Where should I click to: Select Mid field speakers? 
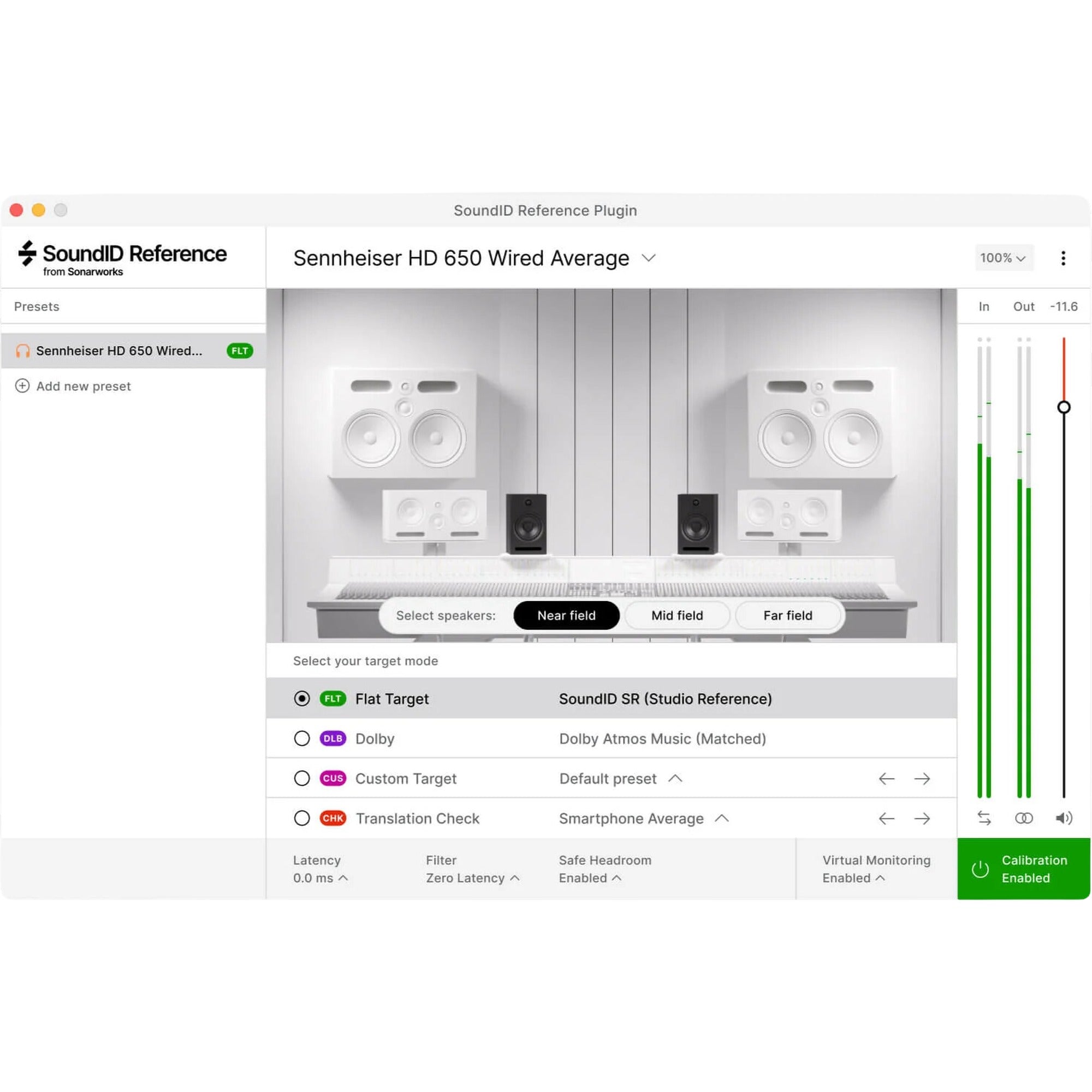pos(677,615)
